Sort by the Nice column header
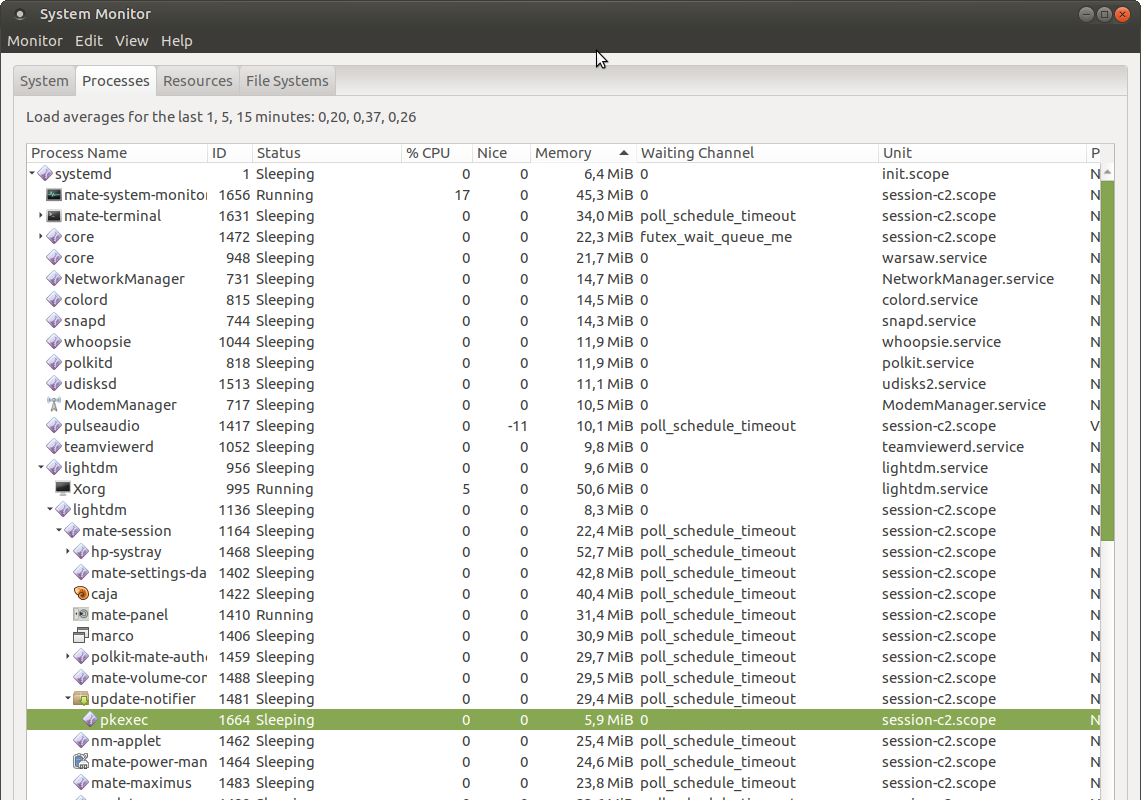 (501, 153)
